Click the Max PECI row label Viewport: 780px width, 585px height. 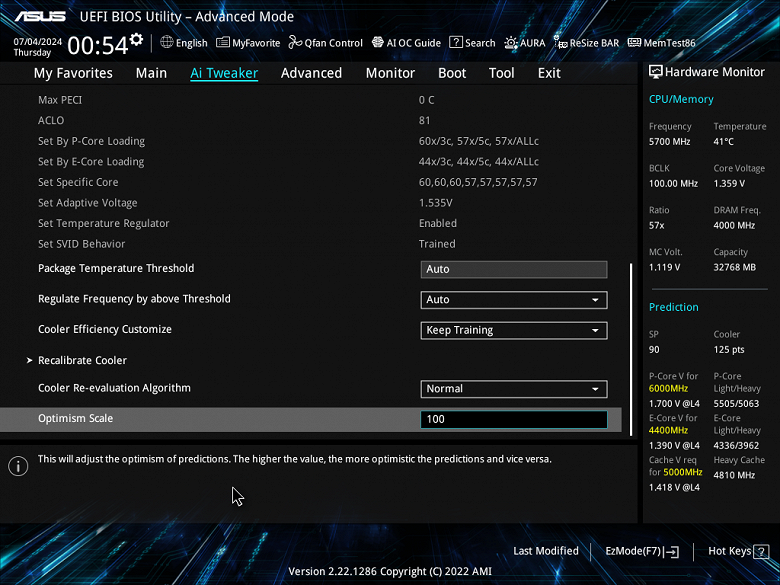pyautogui.click(x=60, y=100)
